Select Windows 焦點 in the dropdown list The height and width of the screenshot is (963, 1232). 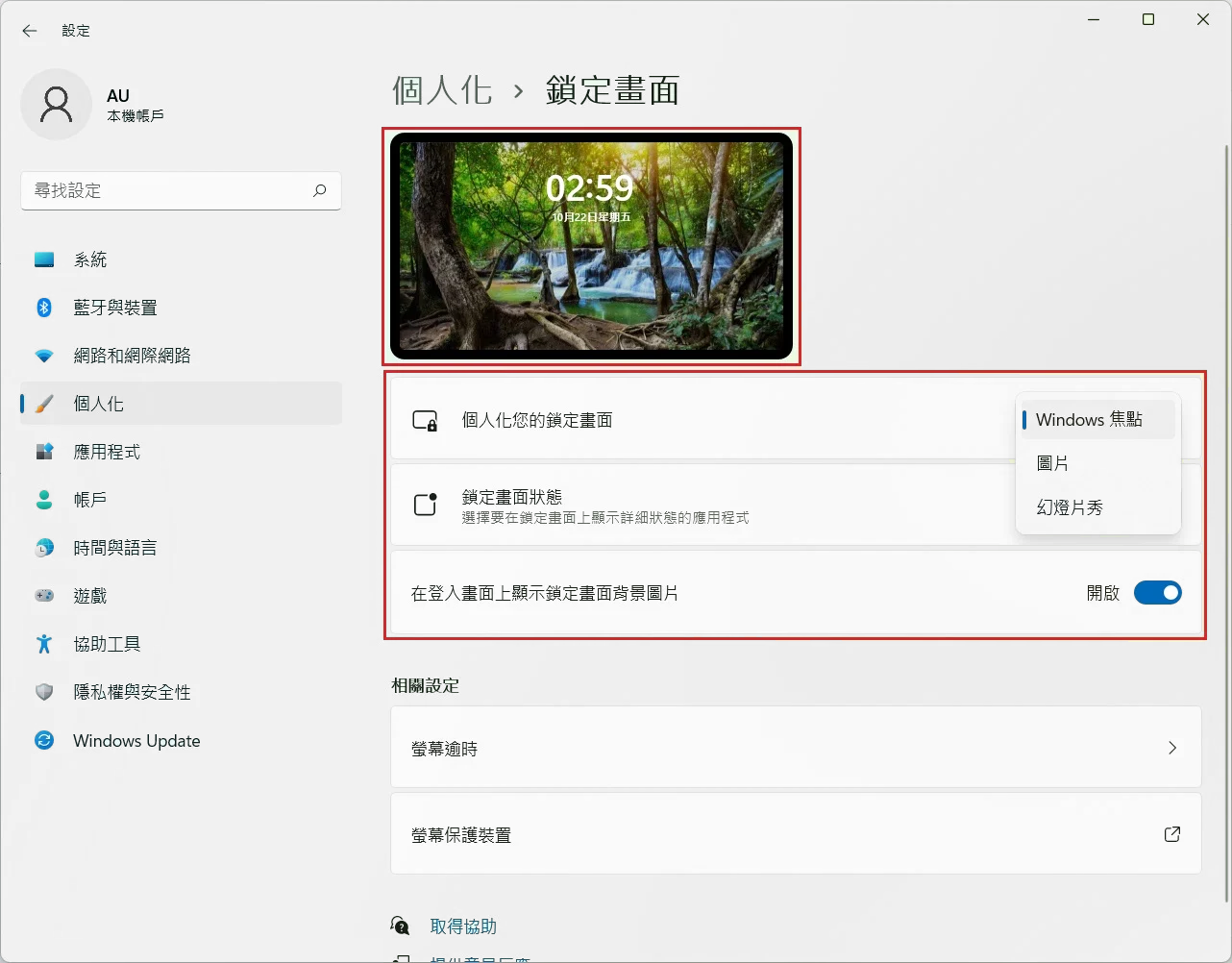click(x=1098, y=420)
